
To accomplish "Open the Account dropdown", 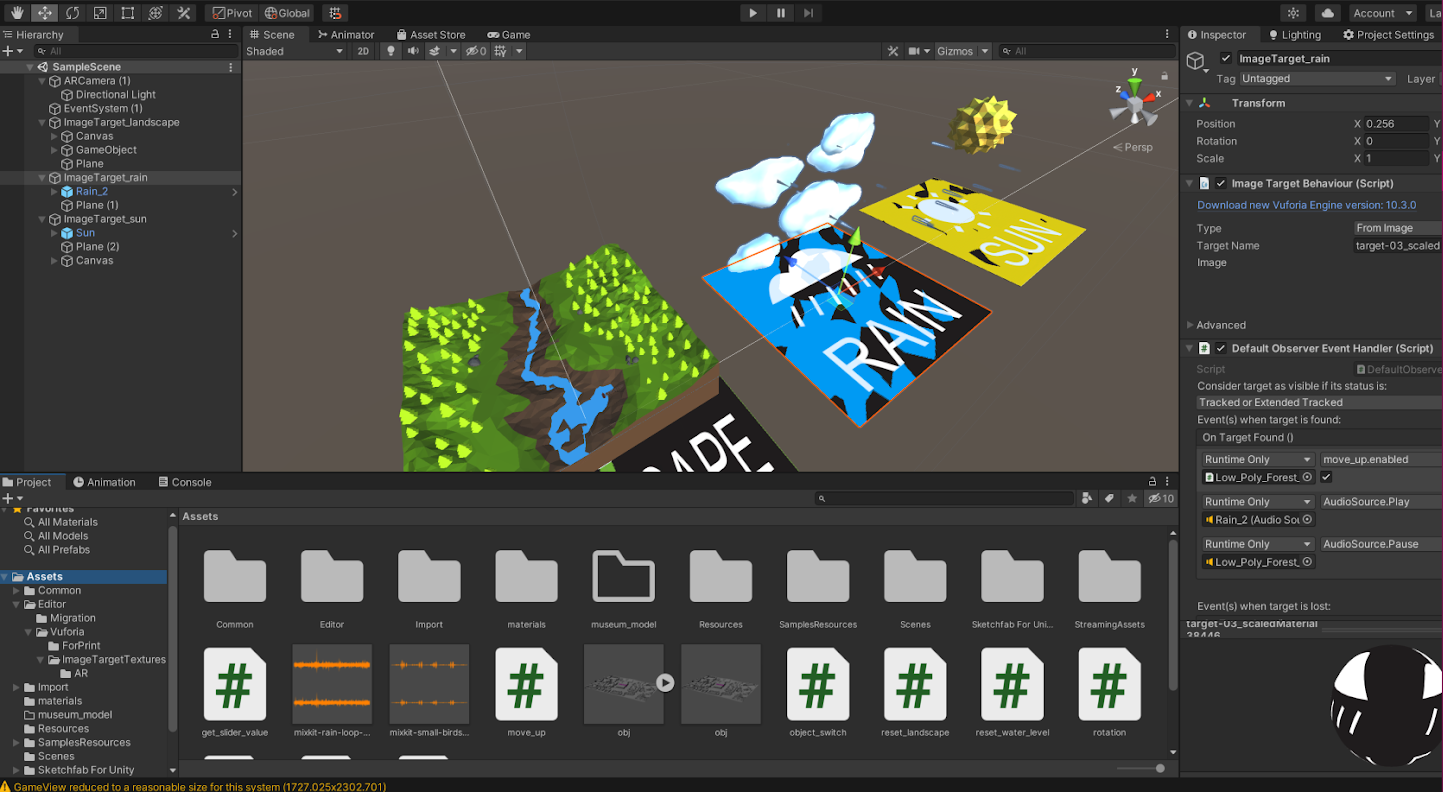I will click(1381, 13).
